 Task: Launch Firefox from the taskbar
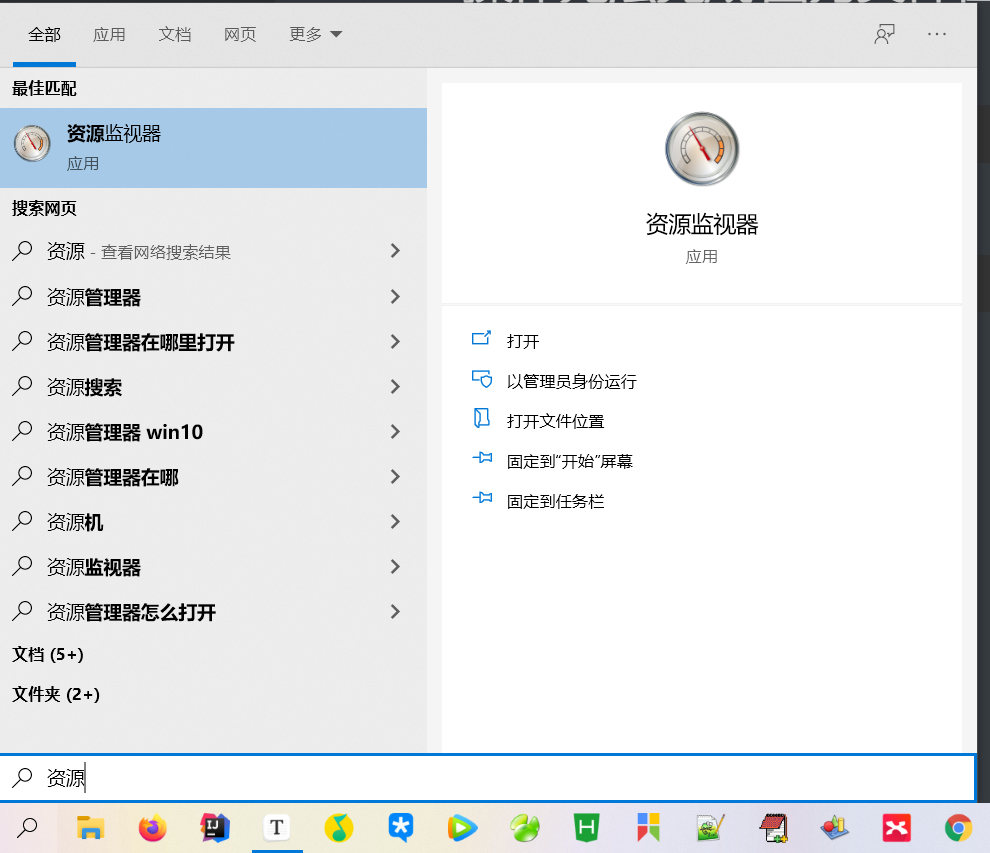click(x=152, y=827)
